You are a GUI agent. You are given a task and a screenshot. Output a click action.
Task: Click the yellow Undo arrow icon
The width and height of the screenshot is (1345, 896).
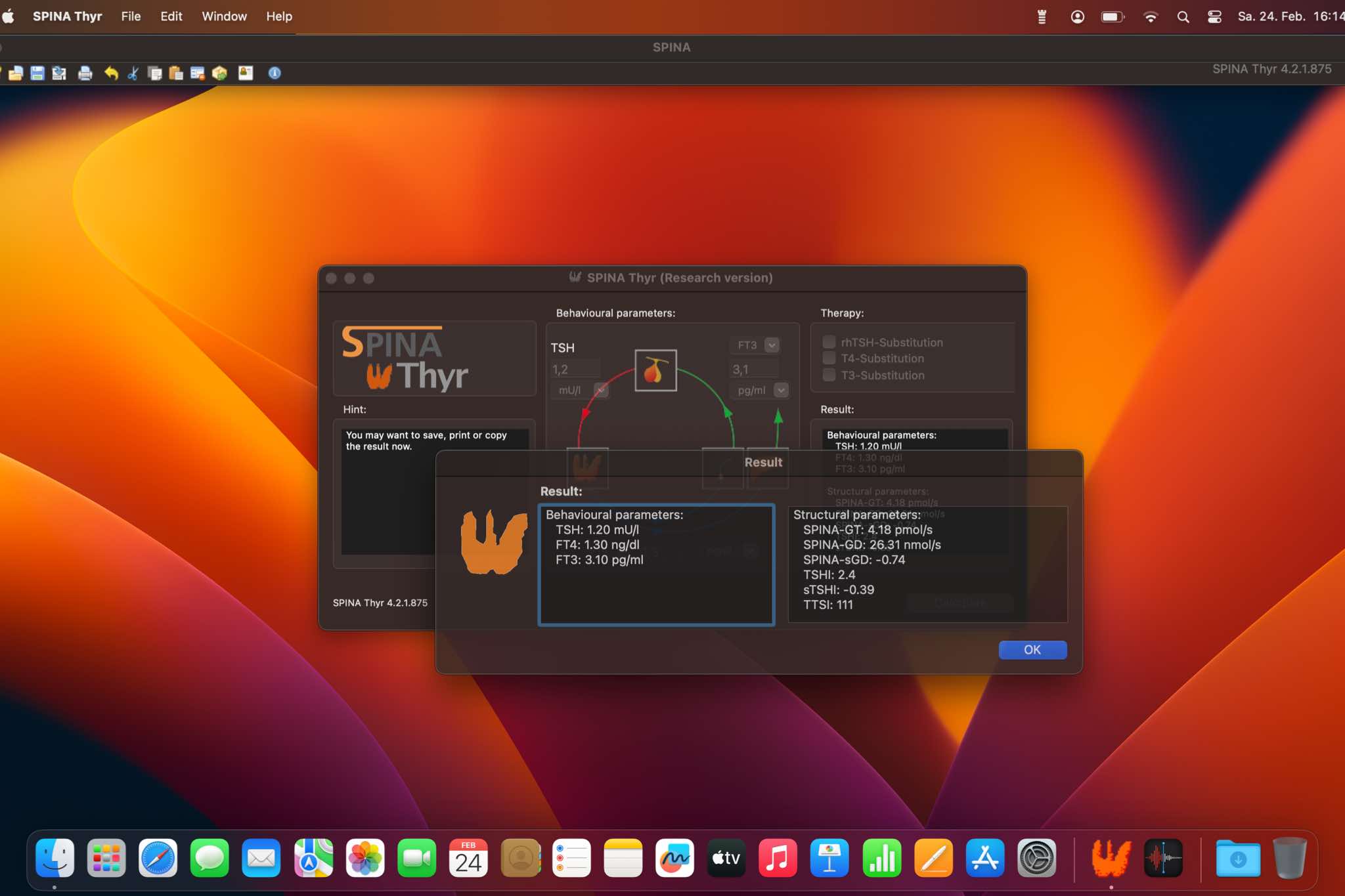pyautogui.click(x=111, y=73)
